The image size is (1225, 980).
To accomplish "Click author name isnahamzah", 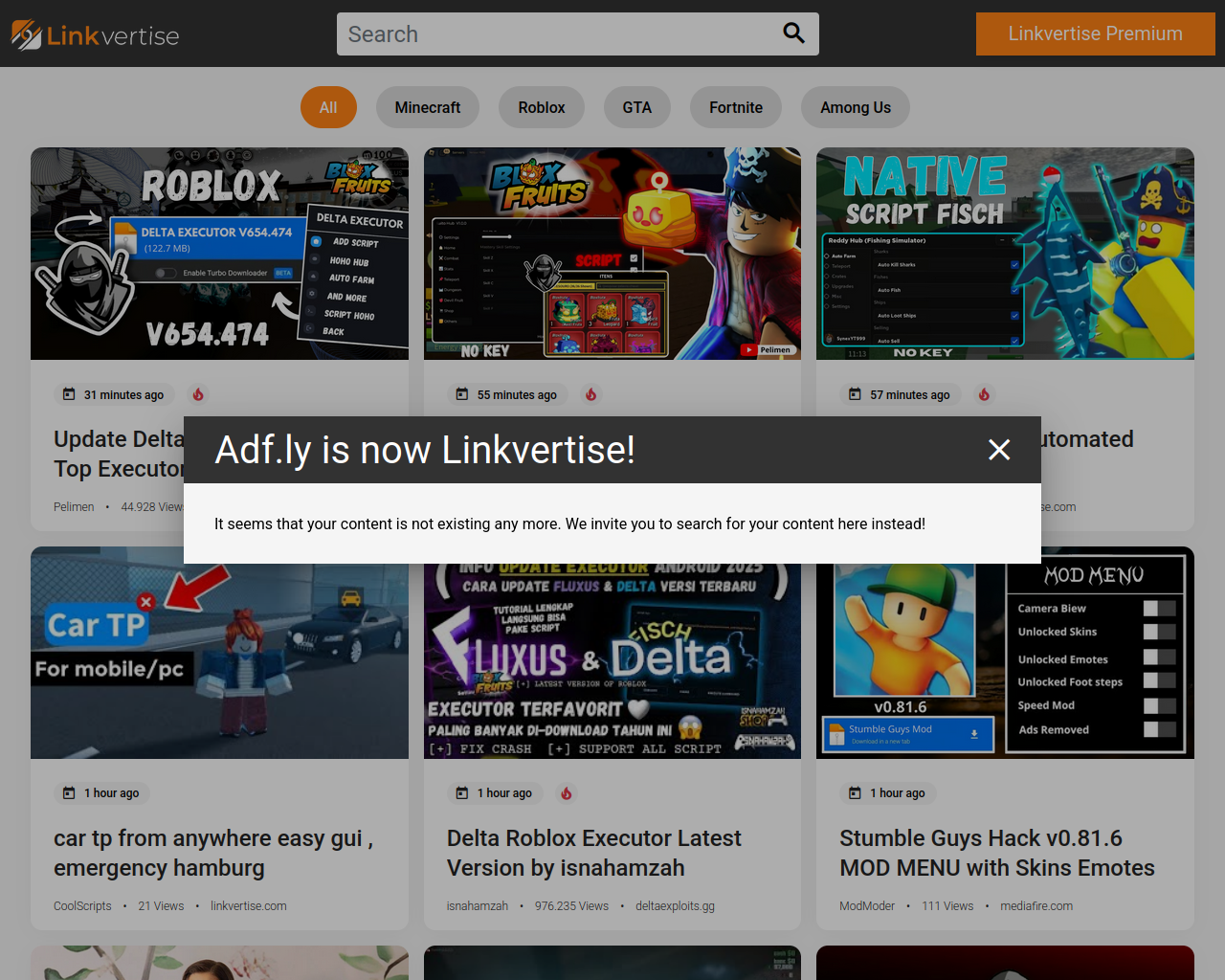I will coord(478,906).
